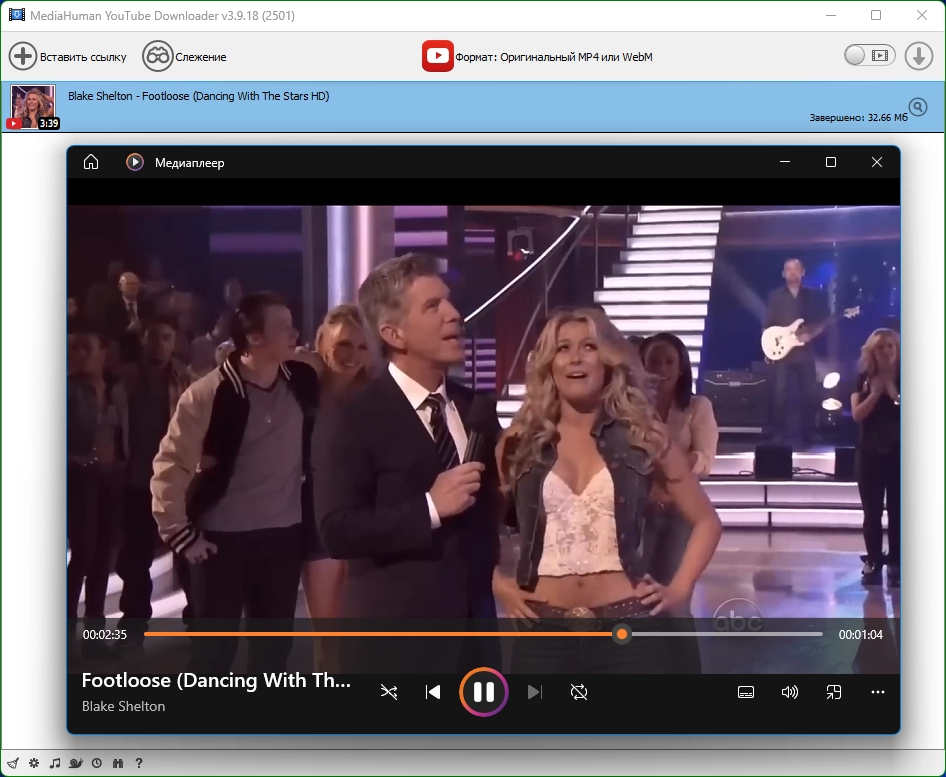Open Слежение binoculars button in toolbar
The height and width of the screenshot is (777, 946).
coord(157,57)
